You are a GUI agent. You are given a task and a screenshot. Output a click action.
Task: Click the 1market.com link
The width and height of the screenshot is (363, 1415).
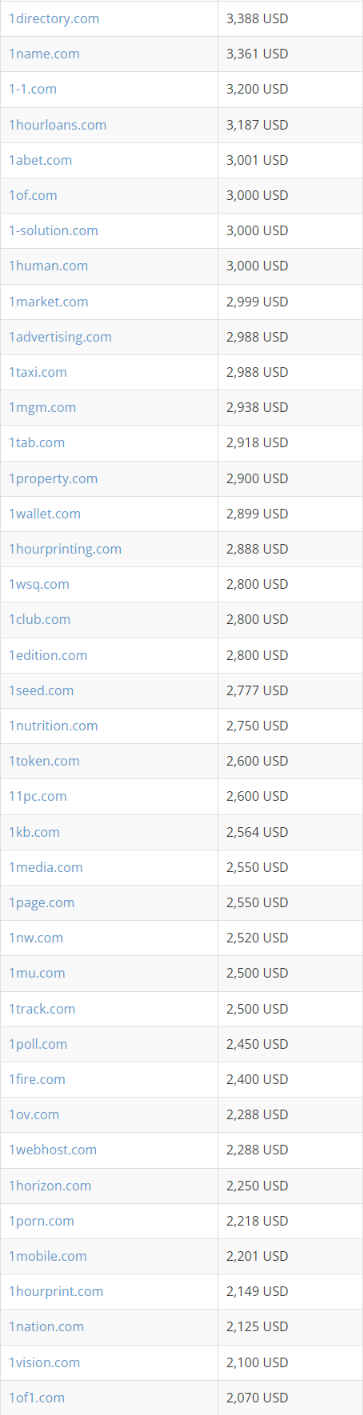coord(48,301)
